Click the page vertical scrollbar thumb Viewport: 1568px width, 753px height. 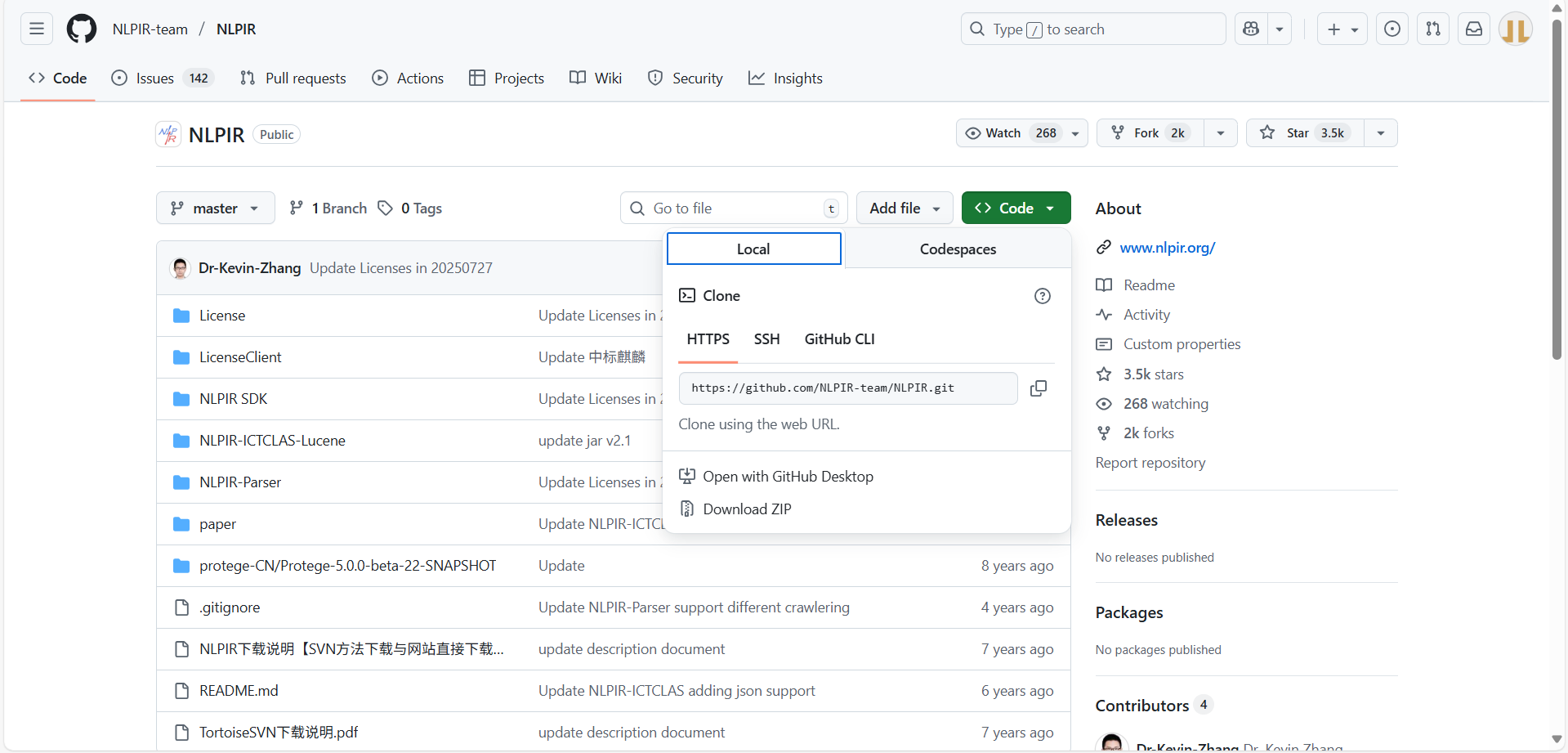pos(1557,188)
